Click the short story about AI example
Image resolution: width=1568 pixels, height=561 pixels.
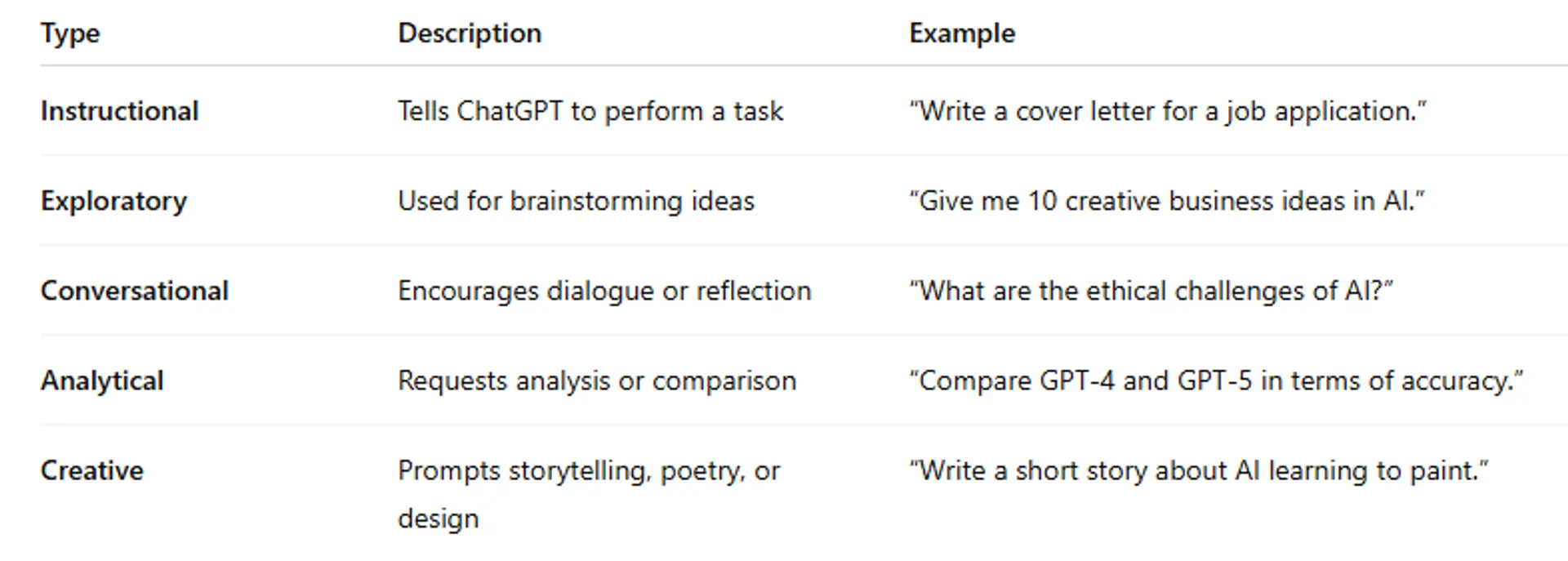coord(1199,470)
